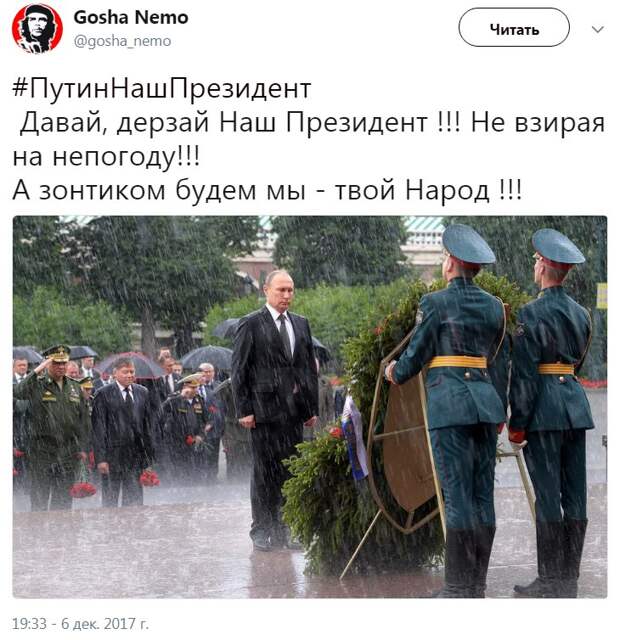This screenshot has height=640, width=620.
Task: Open the #ПутинНашПрезидент hashtag
Action: tap(162, 89)
